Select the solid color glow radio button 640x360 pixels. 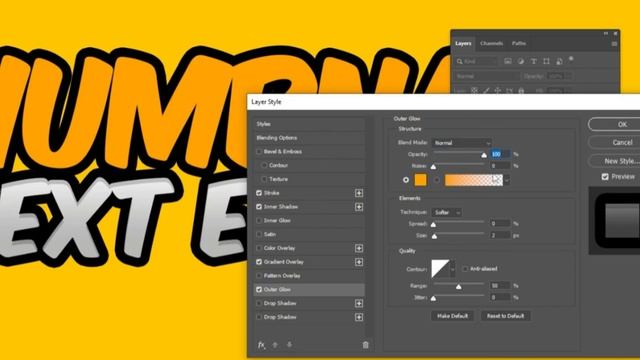406,180
